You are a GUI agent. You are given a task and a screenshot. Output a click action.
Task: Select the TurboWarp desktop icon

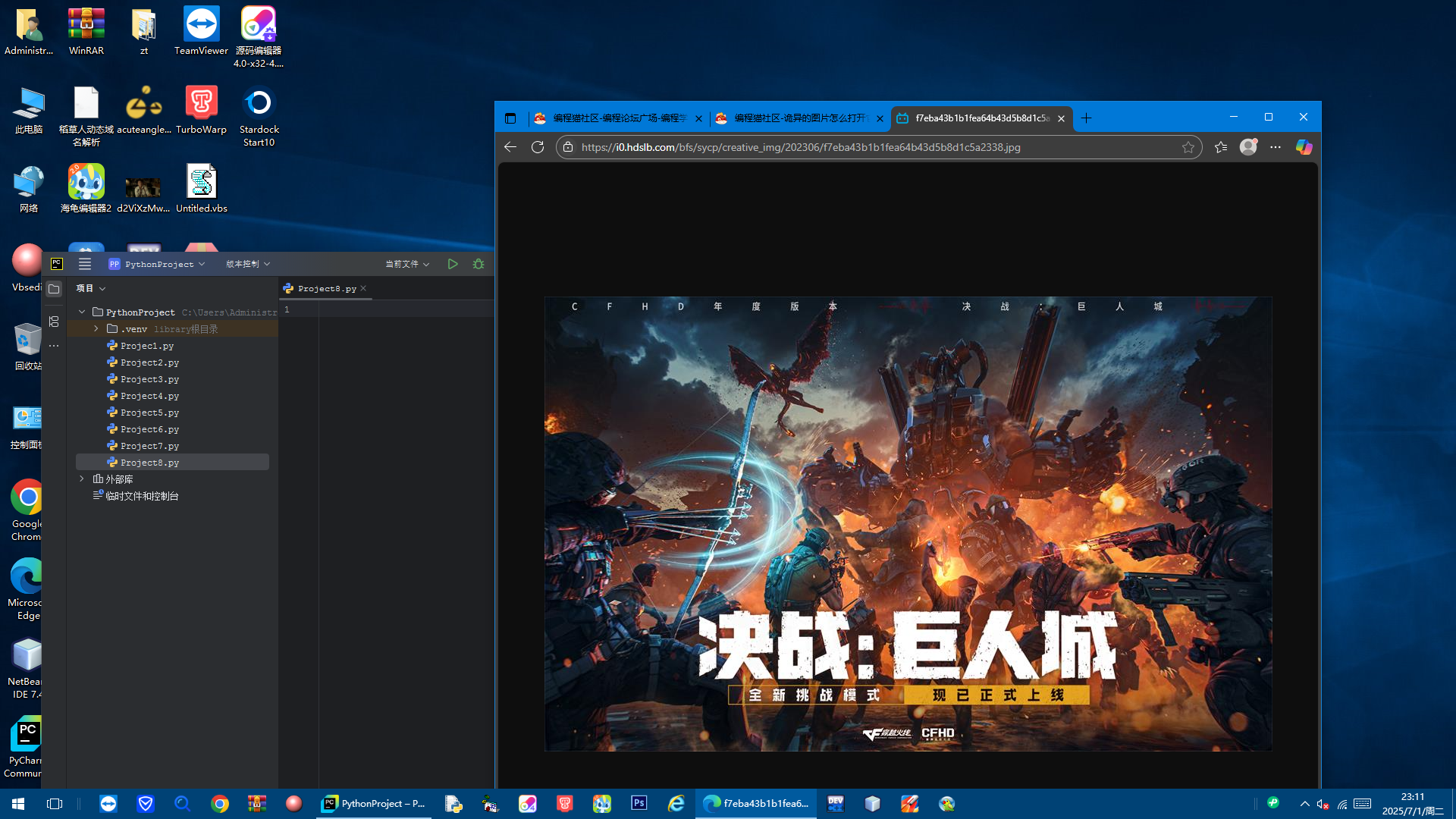[x=201, y=111]
